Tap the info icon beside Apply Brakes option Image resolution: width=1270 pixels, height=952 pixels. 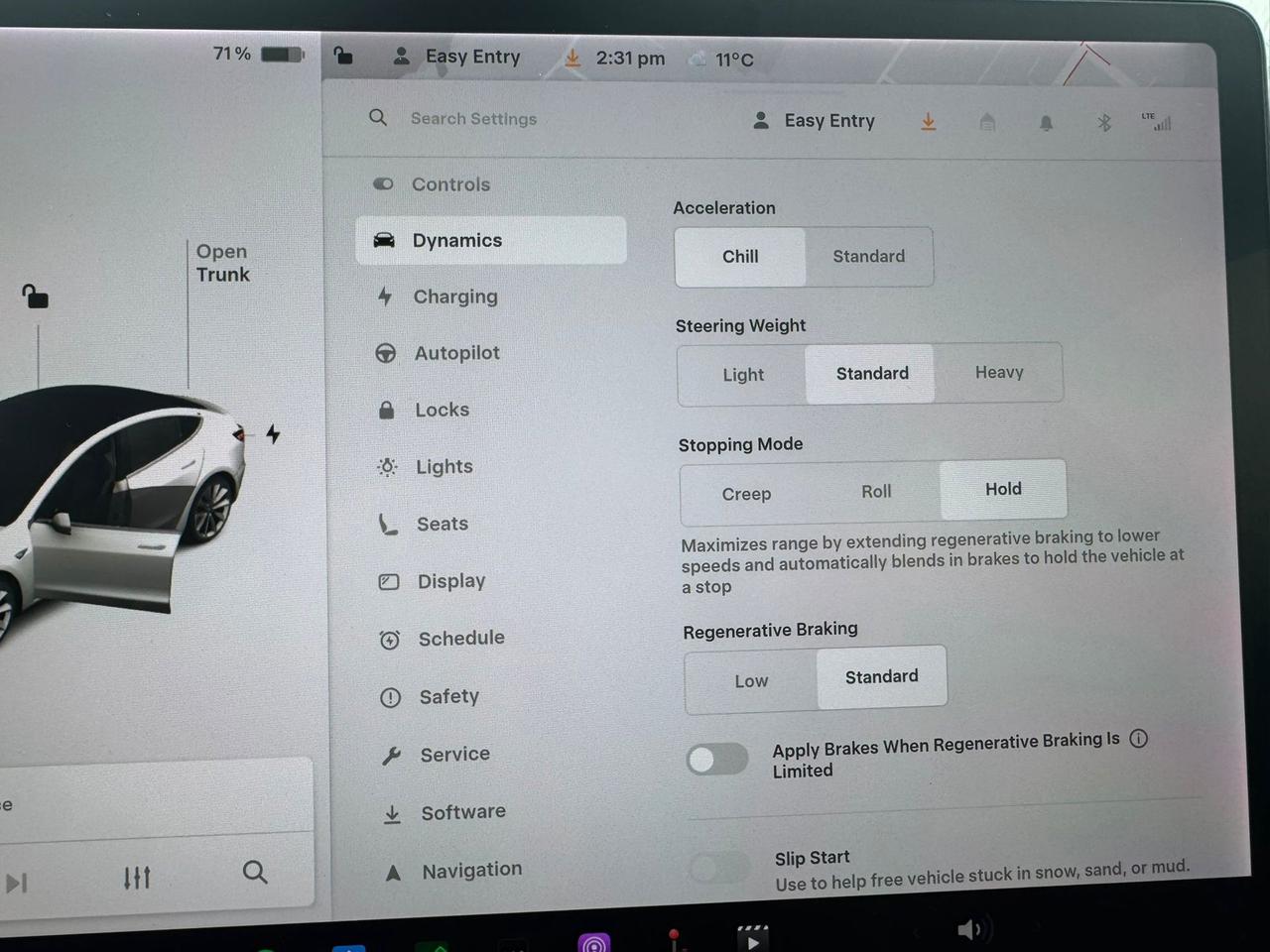pos(1139,739)
